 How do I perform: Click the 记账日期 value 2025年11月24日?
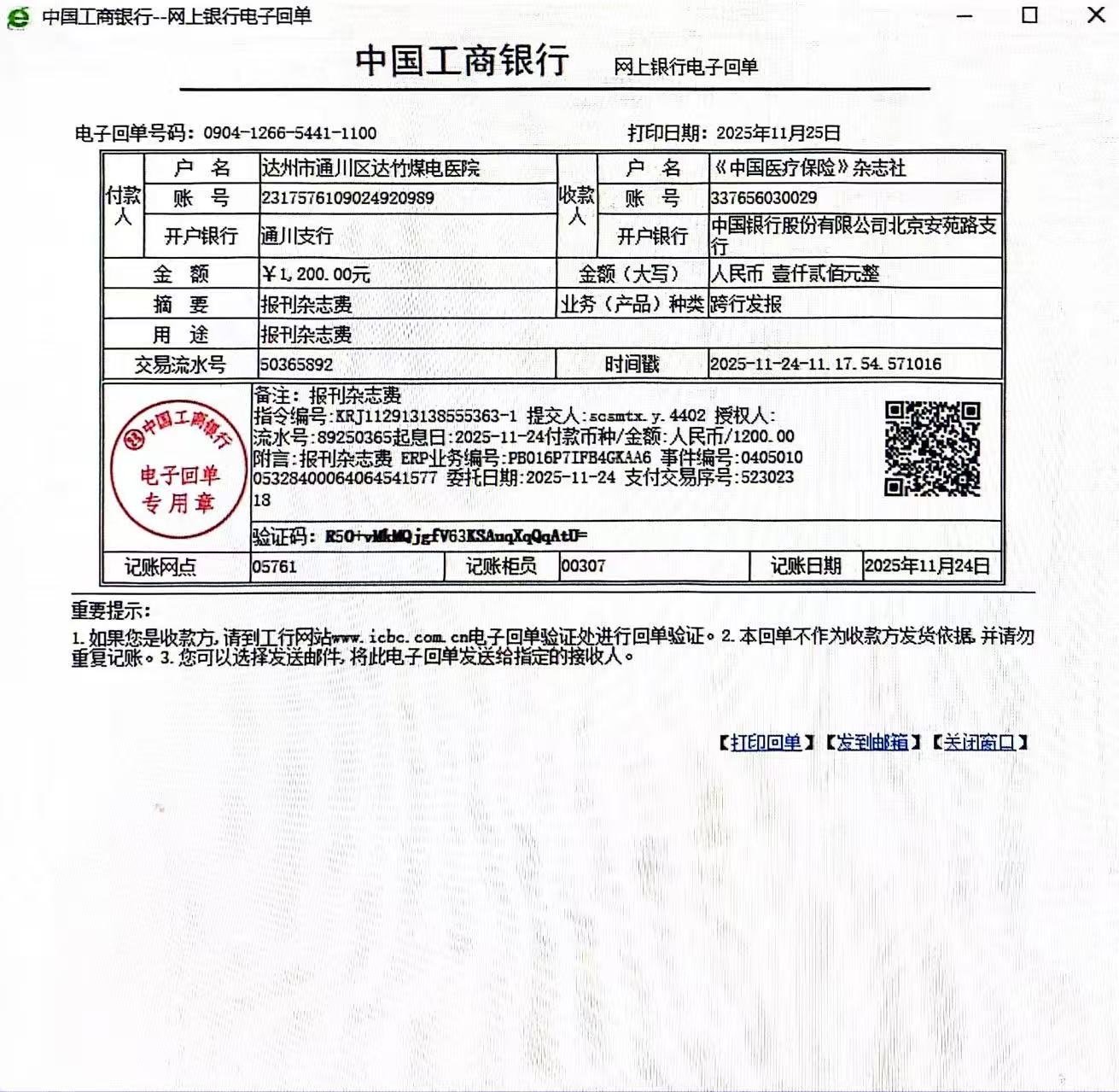pos(927,566)
